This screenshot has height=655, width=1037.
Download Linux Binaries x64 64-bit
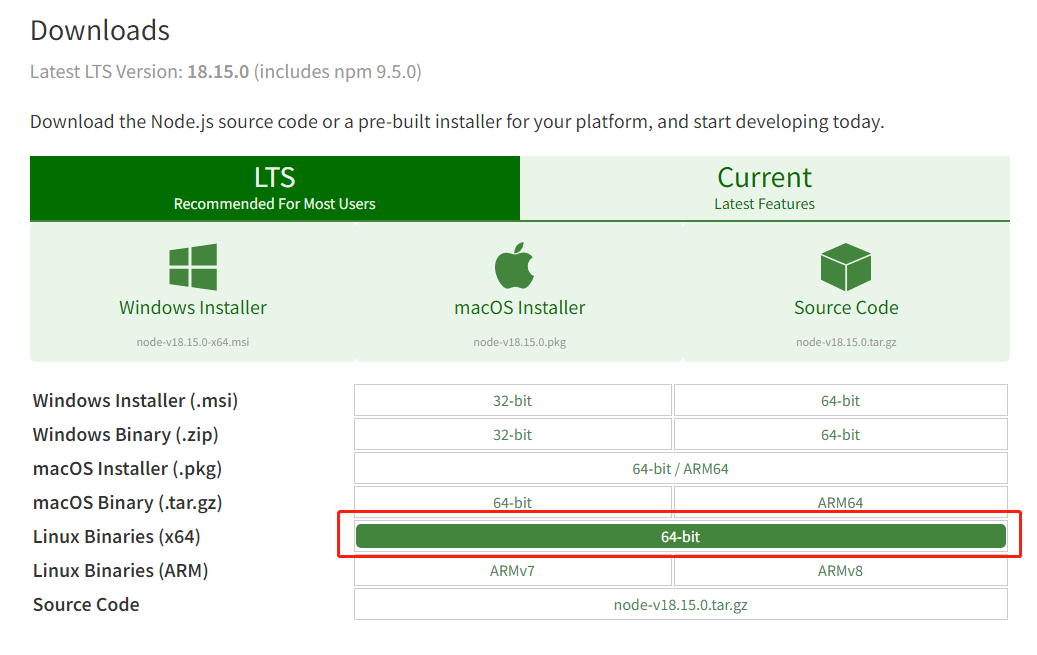(680, 537)
